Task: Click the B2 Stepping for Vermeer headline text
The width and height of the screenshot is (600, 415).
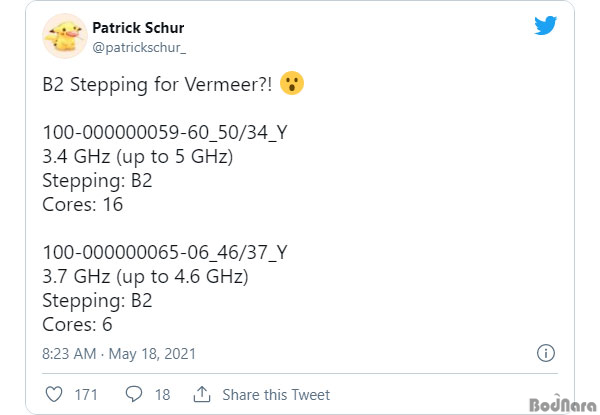Action: click(x=157, y=84)
